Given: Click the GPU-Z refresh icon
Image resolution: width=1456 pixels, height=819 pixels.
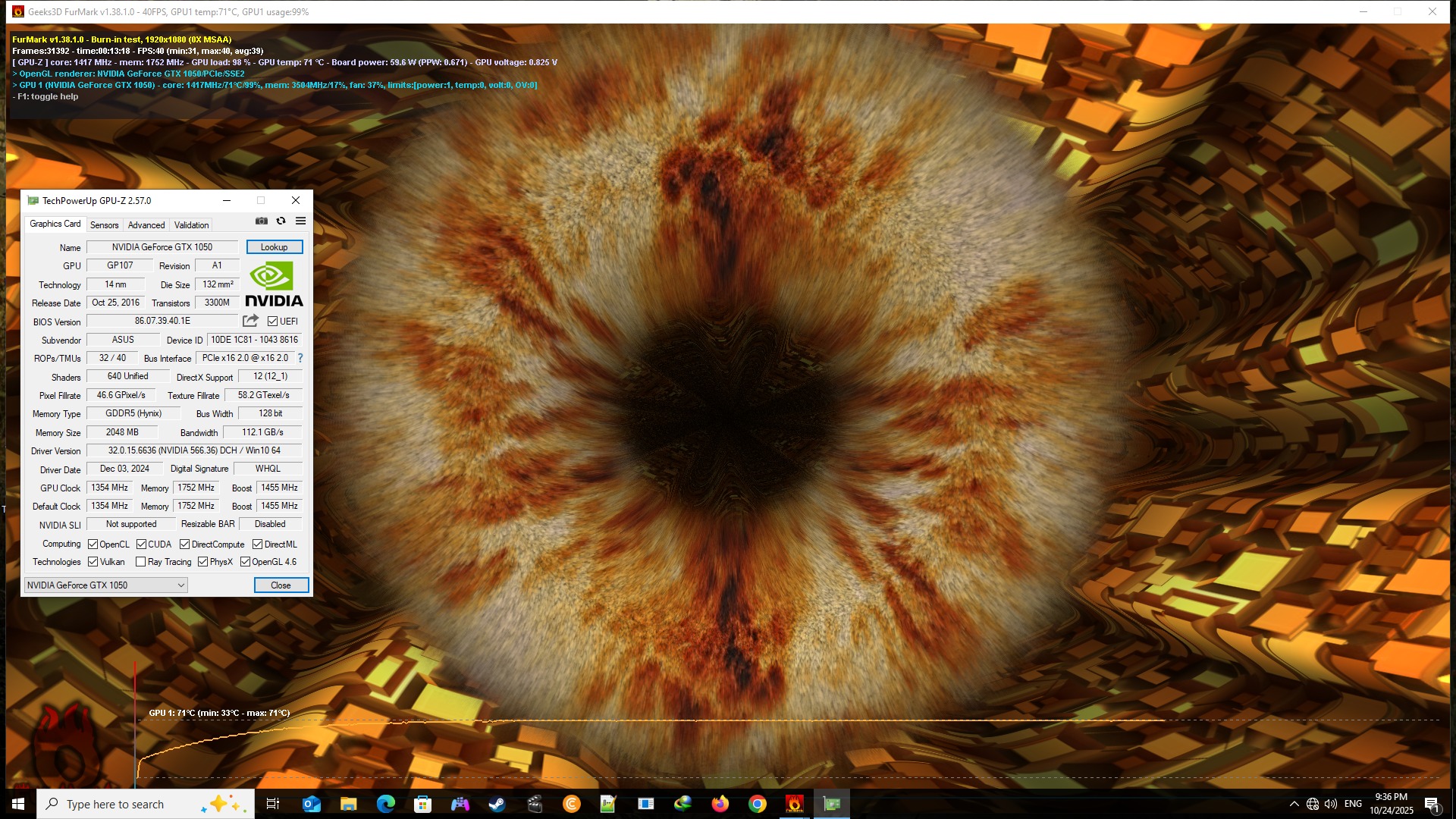Looking at the screenshot, I should [x=281, y=221].
